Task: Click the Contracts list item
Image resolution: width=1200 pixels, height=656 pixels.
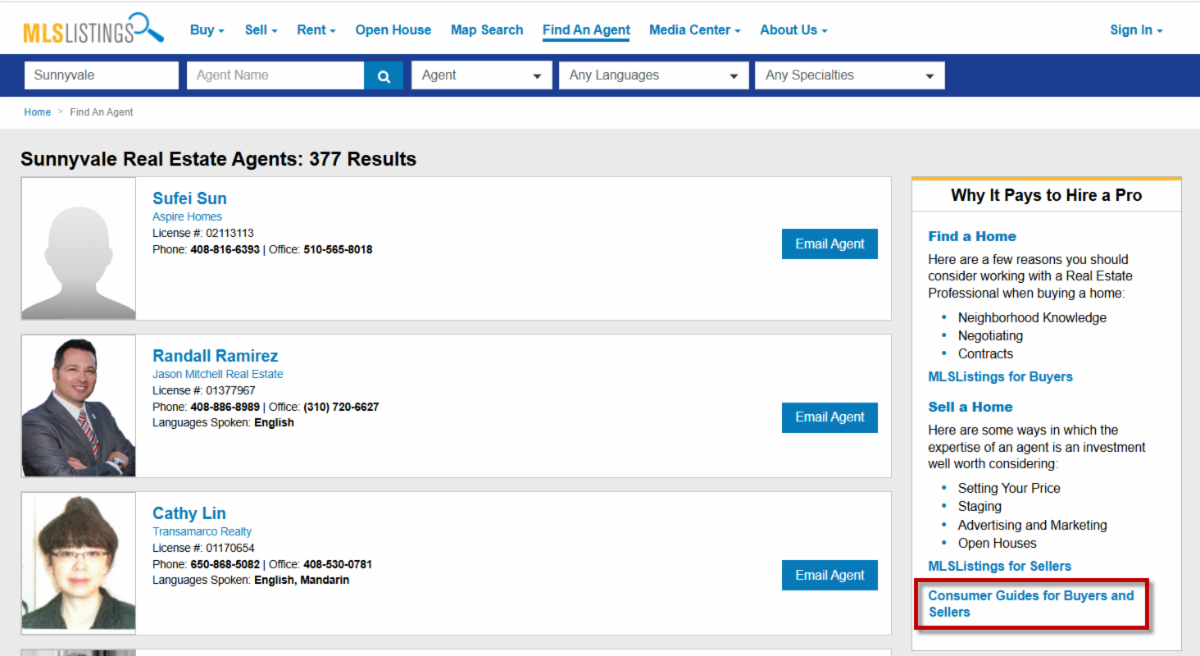Action: coord(985,354)
